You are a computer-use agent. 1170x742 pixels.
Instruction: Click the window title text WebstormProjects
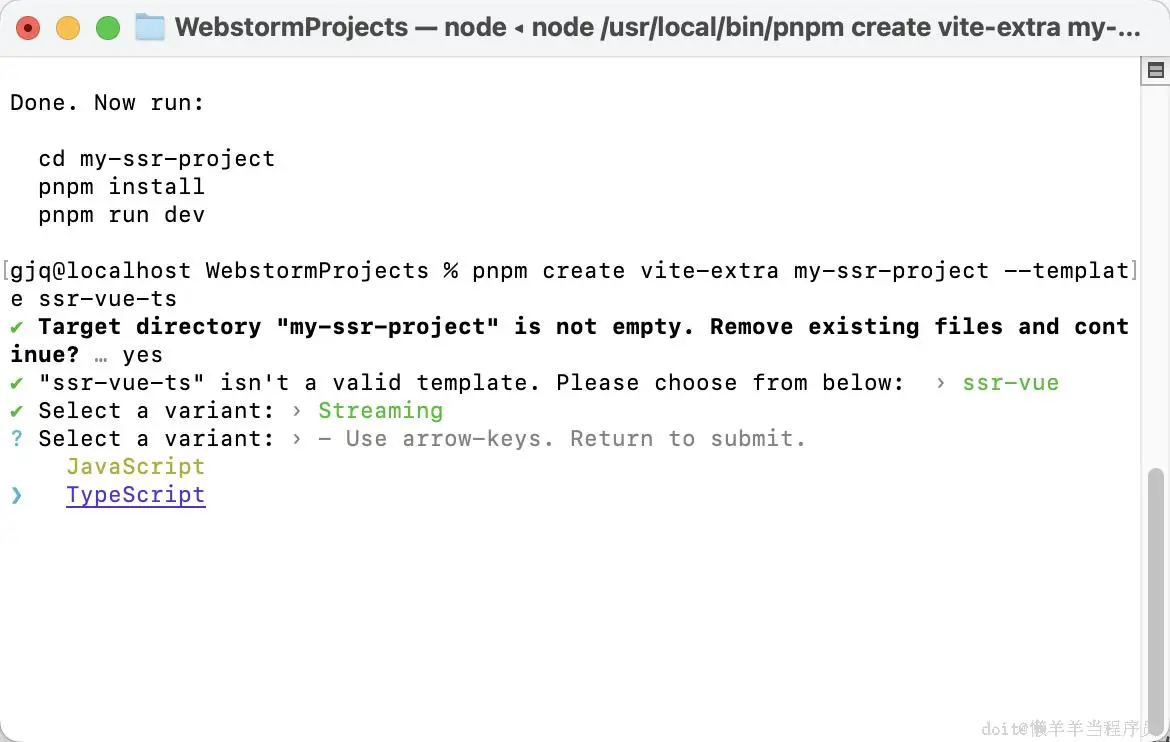292,28
